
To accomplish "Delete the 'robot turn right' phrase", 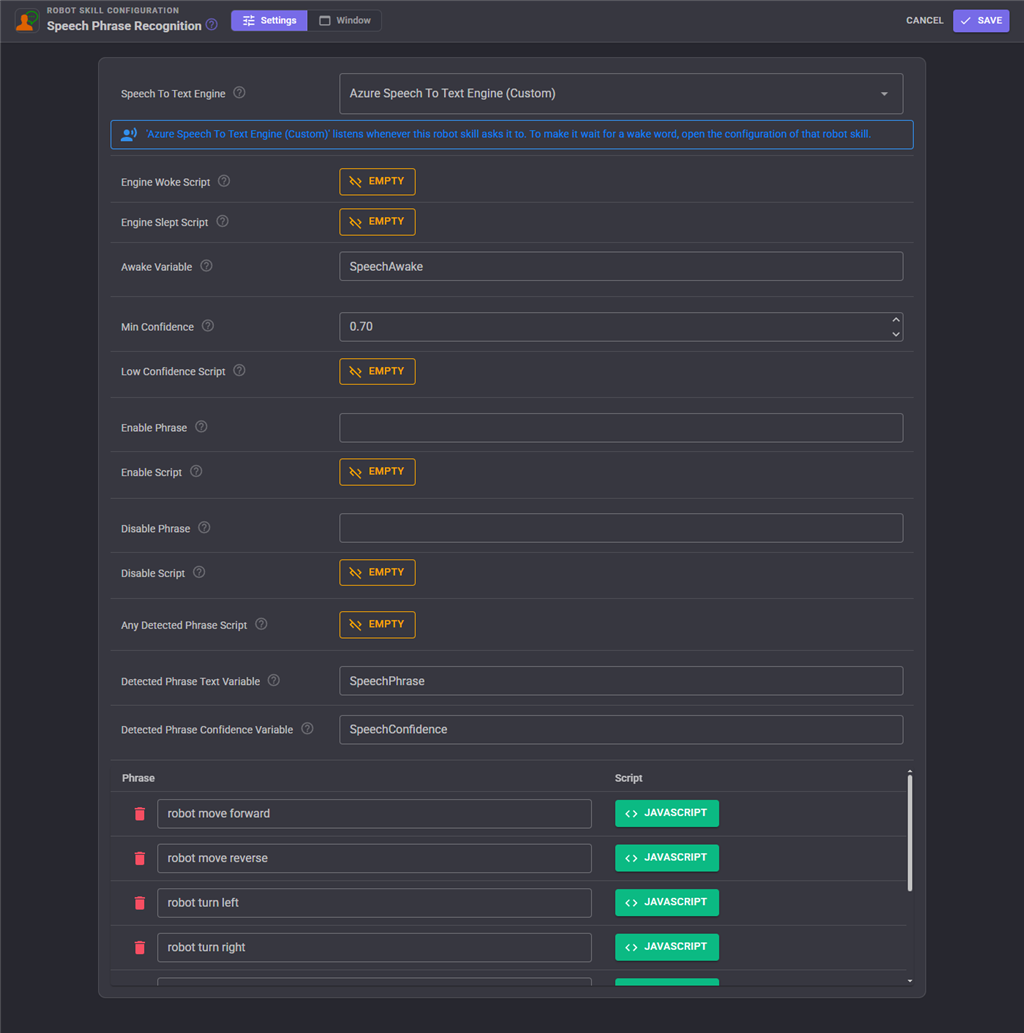I will coord(140,947).
